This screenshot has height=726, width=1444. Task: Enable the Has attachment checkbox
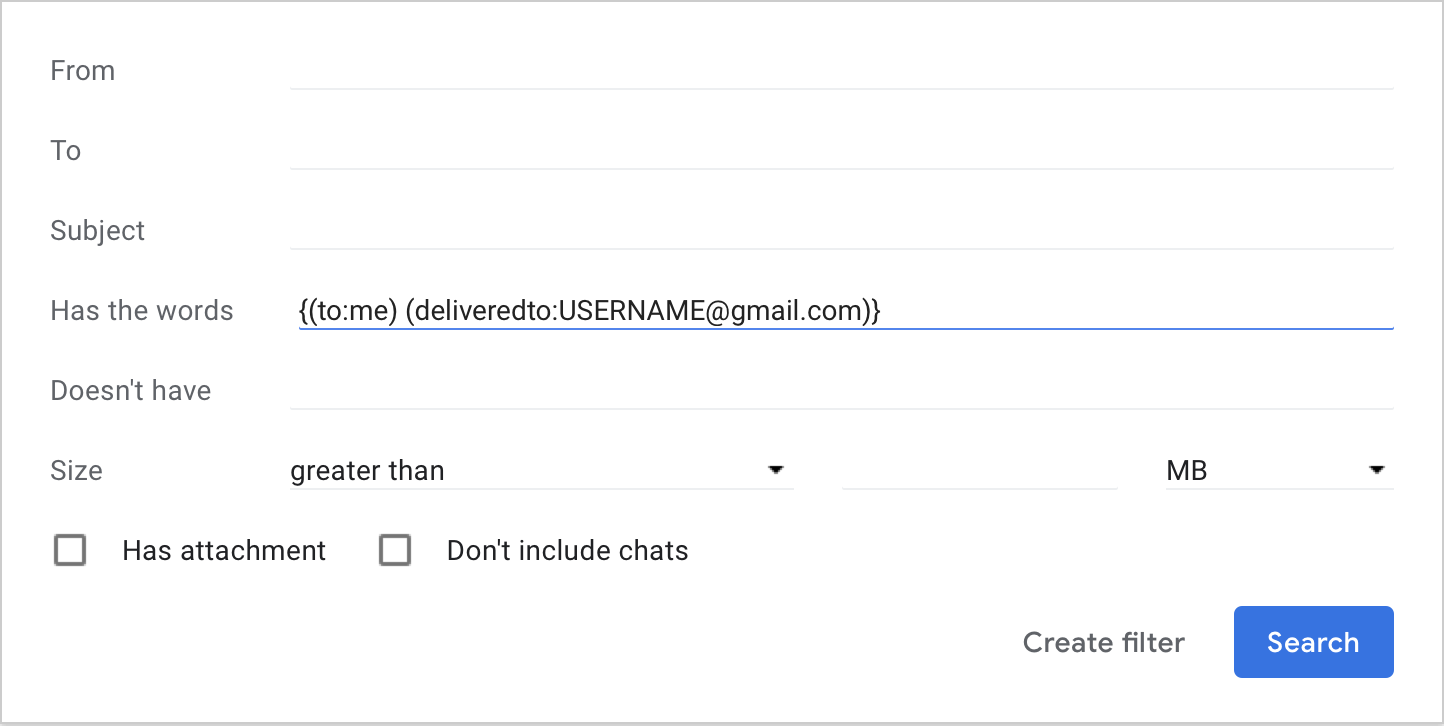[x=70, y=550]
